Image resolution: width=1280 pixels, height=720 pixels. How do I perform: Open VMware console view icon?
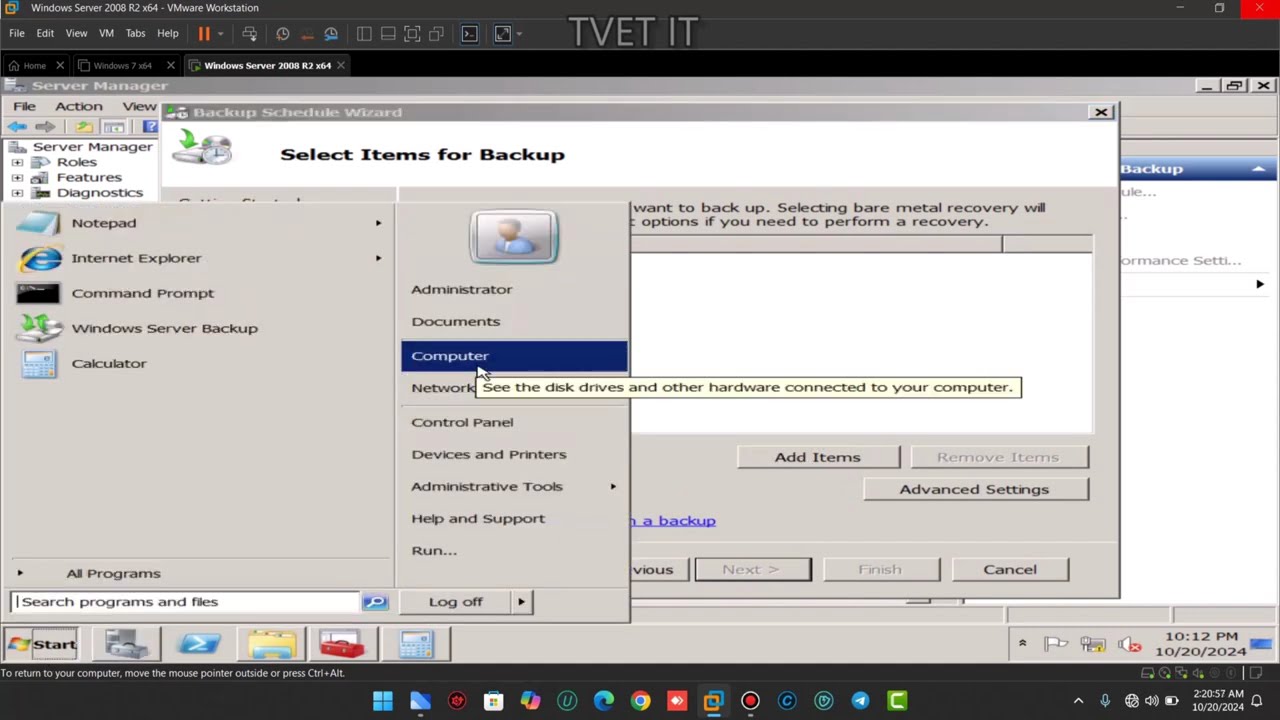469,33
